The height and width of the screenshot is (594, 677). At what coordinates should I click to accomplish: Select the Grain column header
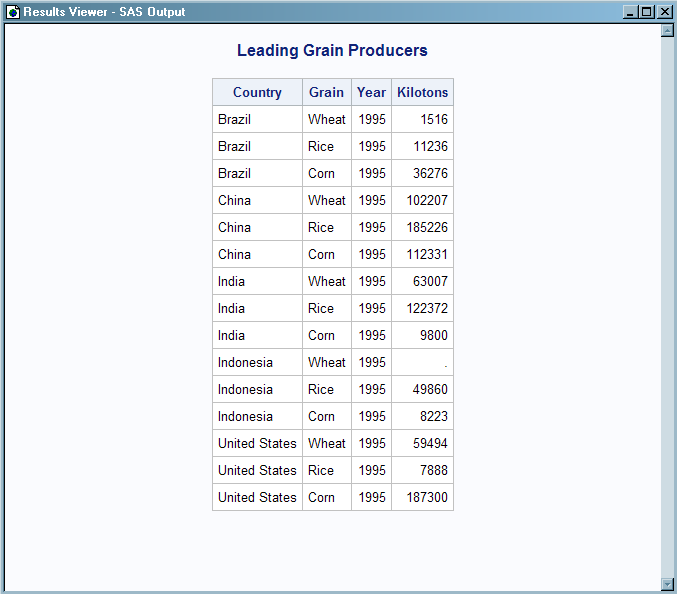pyautogui.click(x=326, y=93)
